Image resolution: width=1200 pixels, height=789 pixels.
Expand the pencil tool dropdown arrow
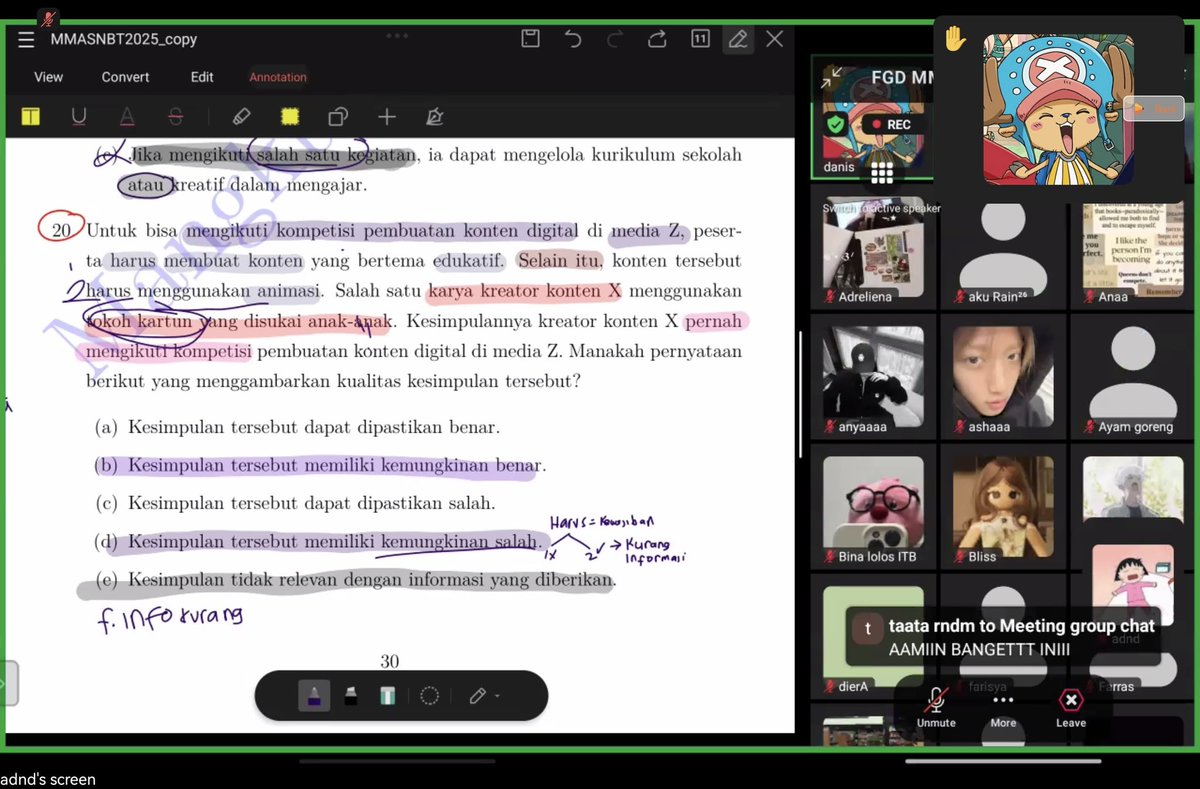[x=497, y=697]
